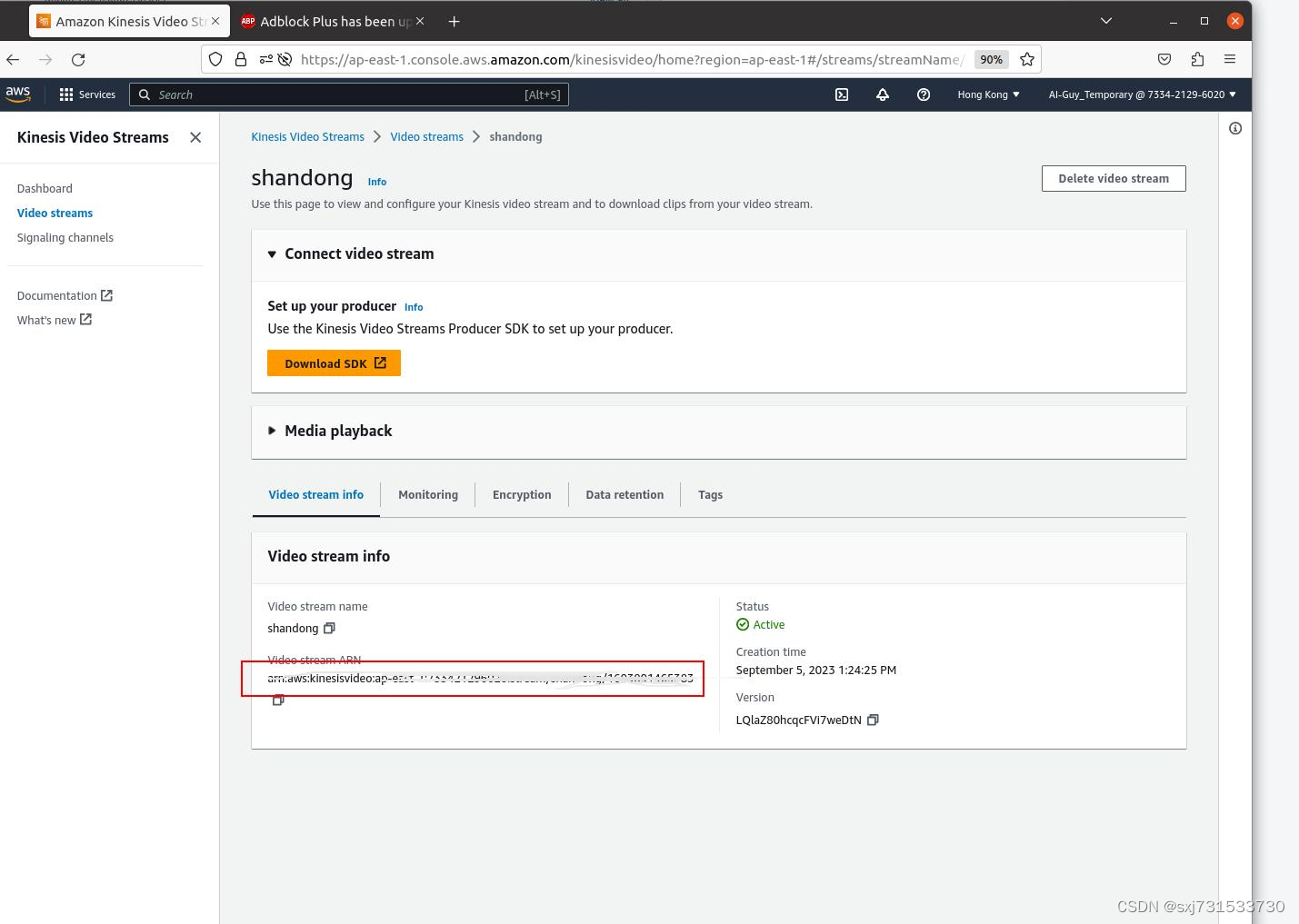Open Signaling channels in the sidebar
This screenshot has width=1299, height=924.
click(65, 237)
